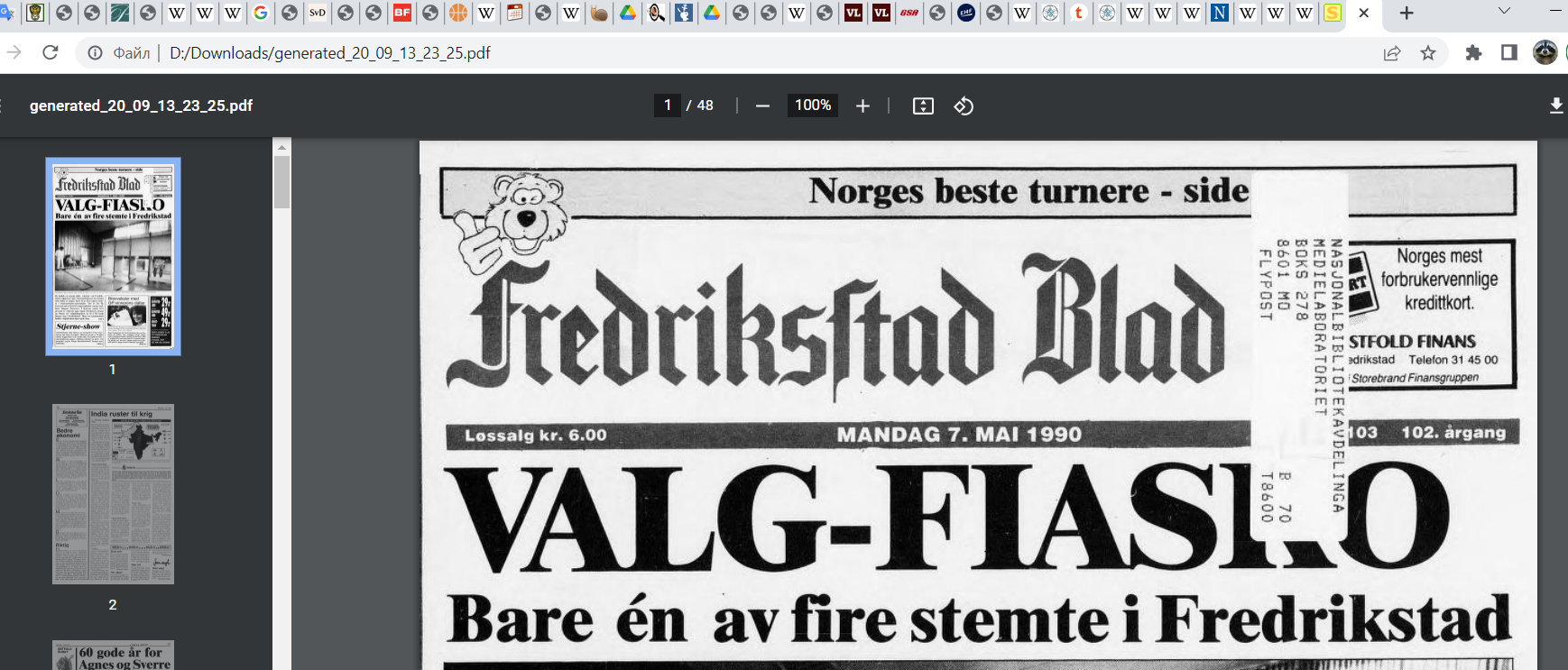This screenshot has width=1568, height=670.
Task: Bookmark this page with the star icon
Action: pos(1428,53)
